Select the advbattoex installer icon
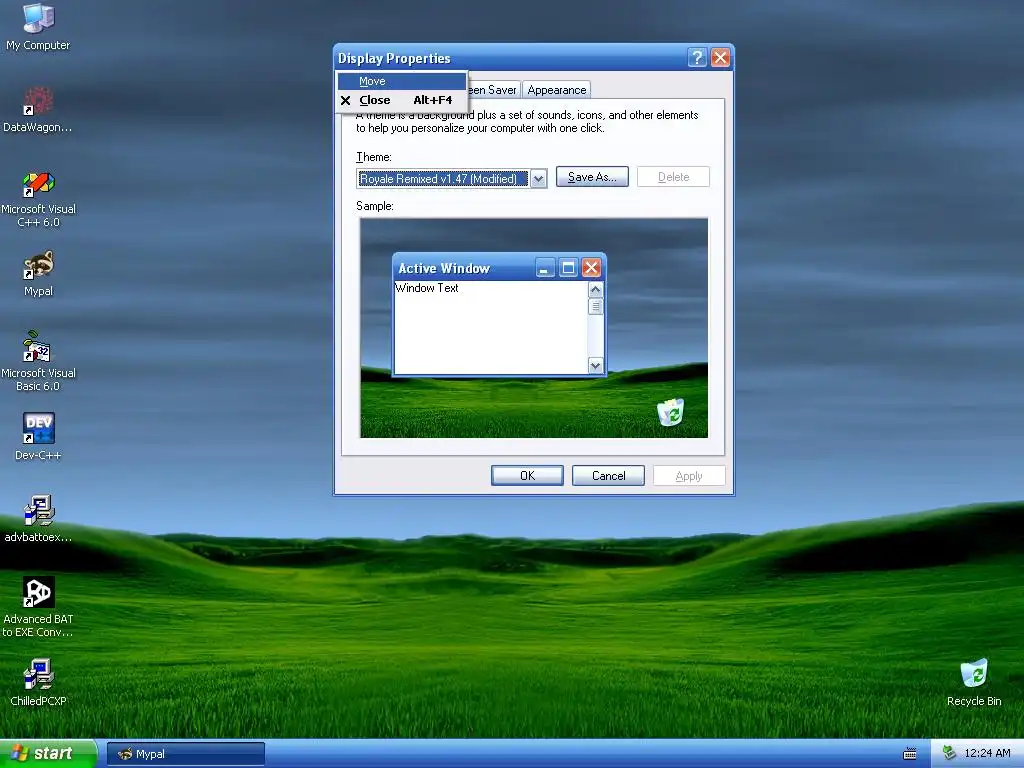 38,519
